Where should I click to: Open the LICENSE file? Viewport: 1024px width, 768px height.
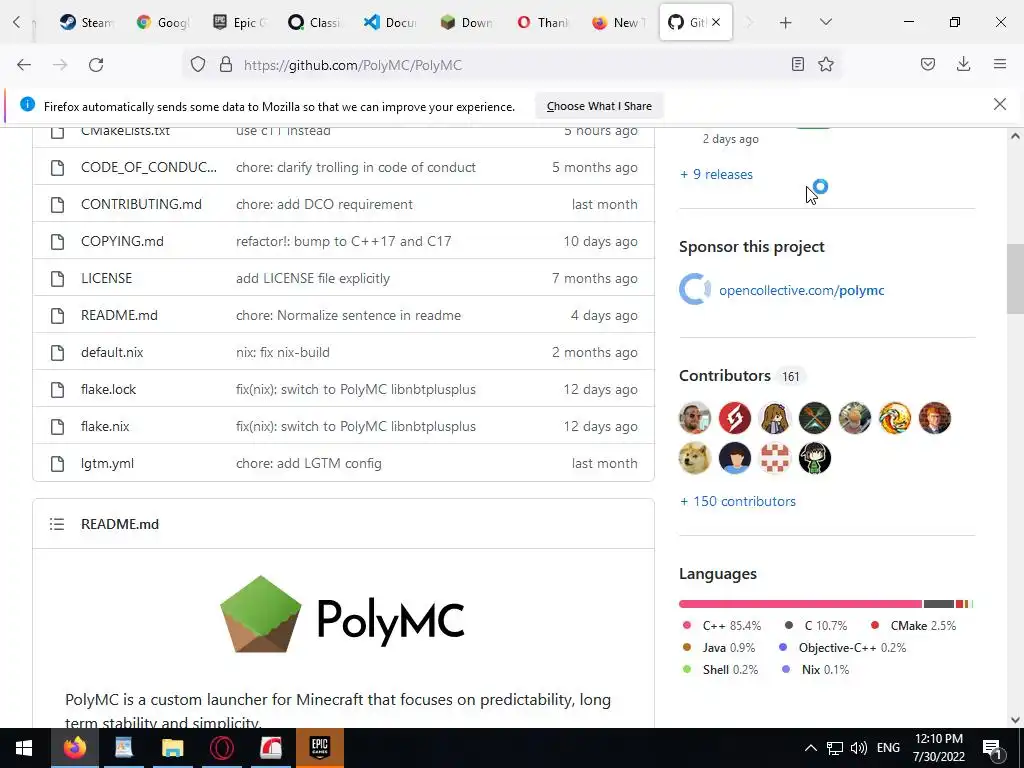click(x=106, y=278)
